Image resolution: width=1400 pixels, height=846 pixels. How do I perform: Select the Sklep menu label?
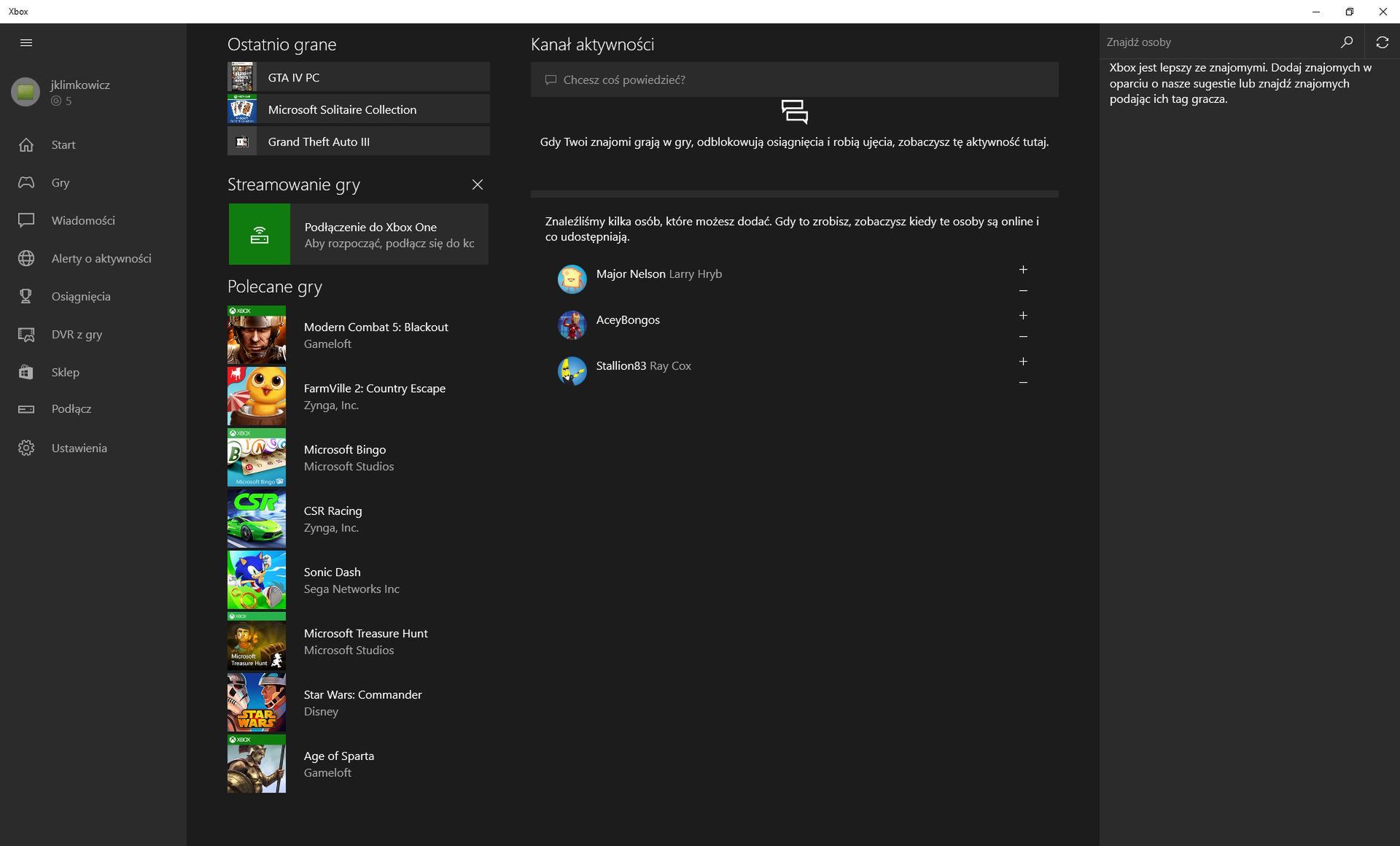tap(66, 372)
